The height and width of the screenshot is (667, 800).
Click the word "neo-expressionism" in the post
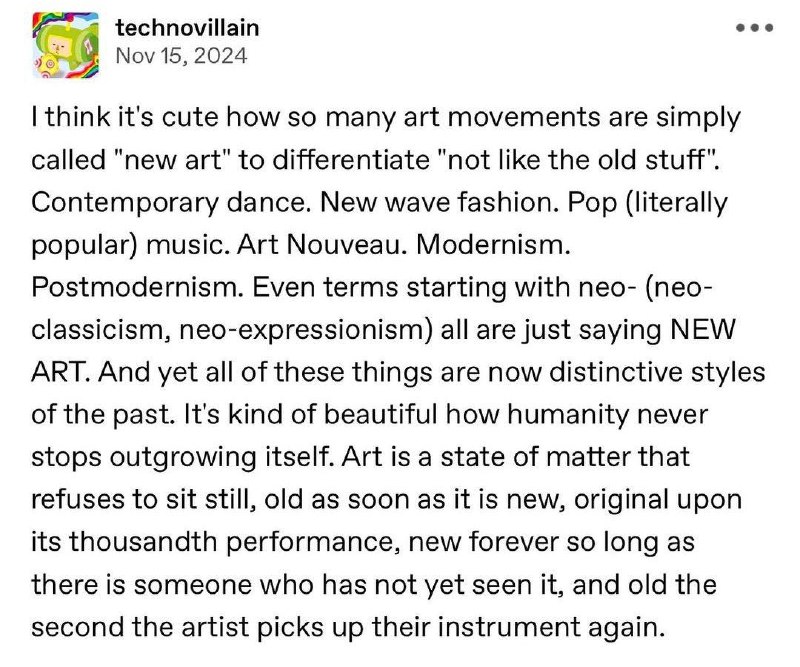302,331
